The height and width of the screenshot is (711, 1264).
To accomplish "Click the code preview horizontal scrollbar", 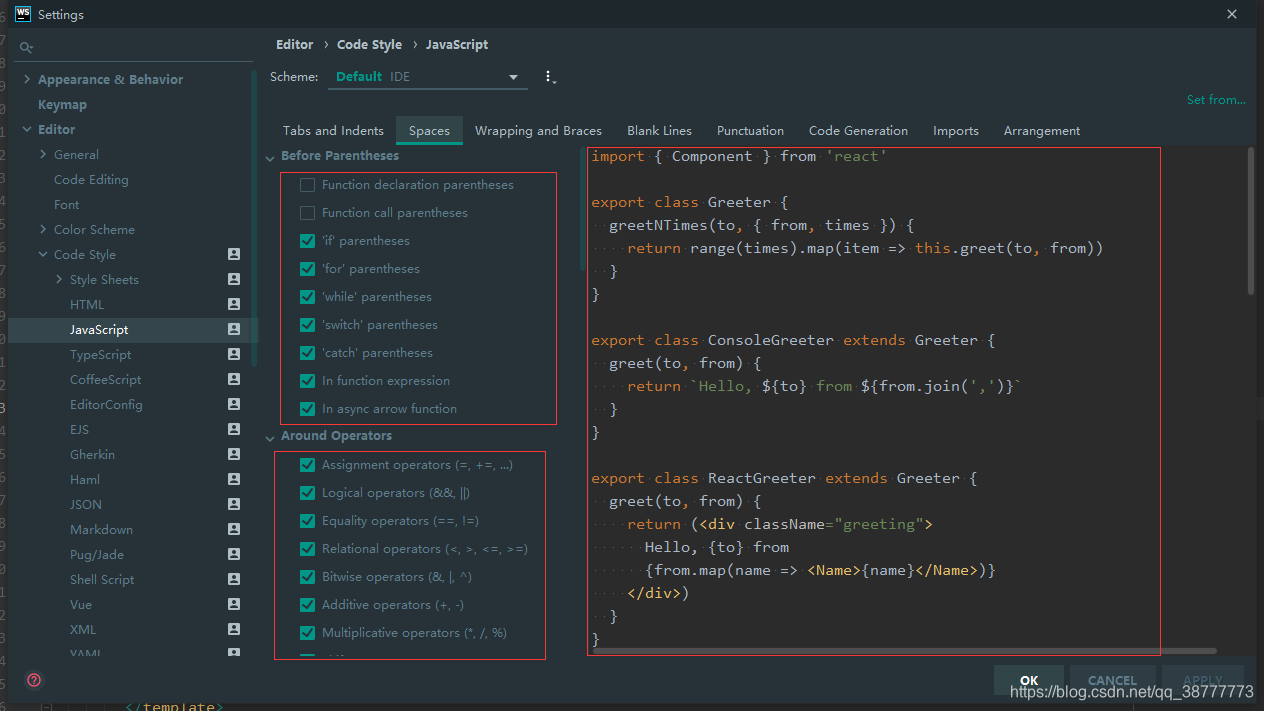I will (x=904, y=651).
